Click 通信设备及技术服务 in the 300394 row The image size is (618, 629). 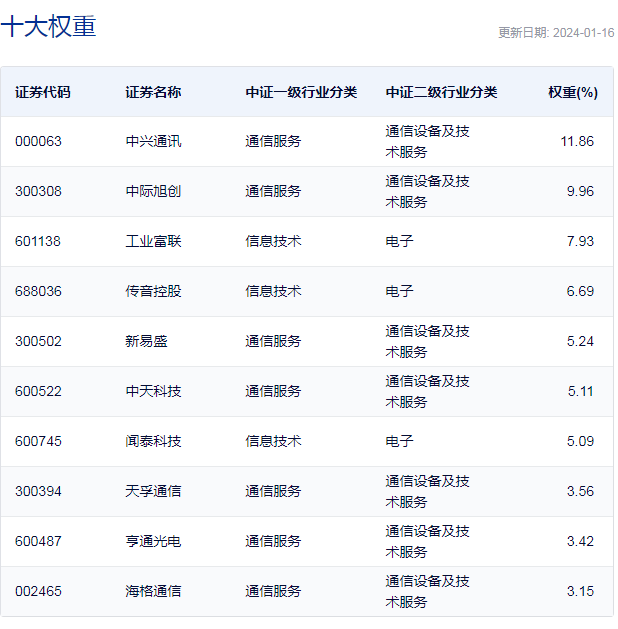[x=427, y=491]
